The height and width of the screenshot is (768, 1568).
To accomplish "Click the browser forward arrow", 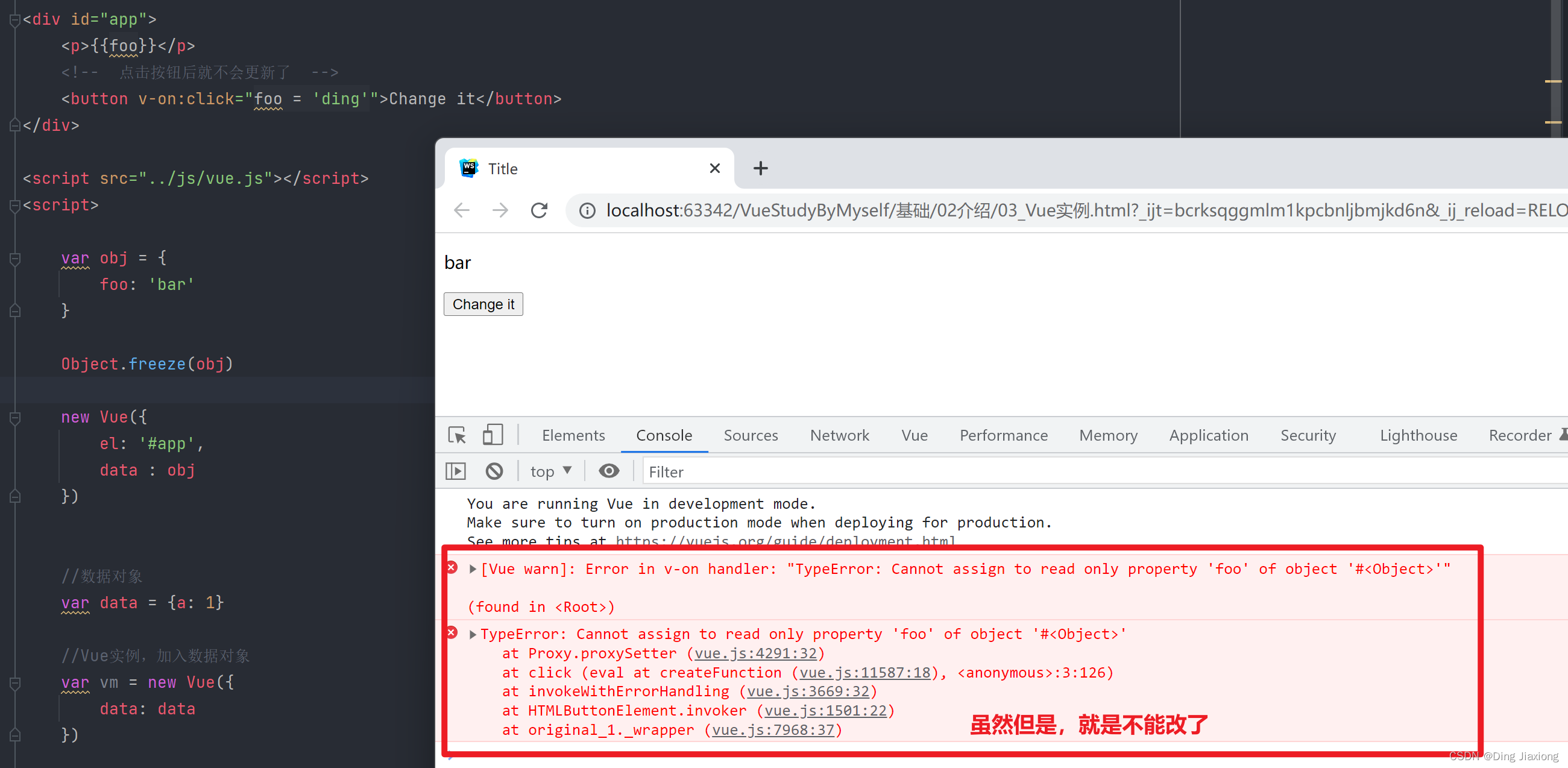I will tap(500, 210).
